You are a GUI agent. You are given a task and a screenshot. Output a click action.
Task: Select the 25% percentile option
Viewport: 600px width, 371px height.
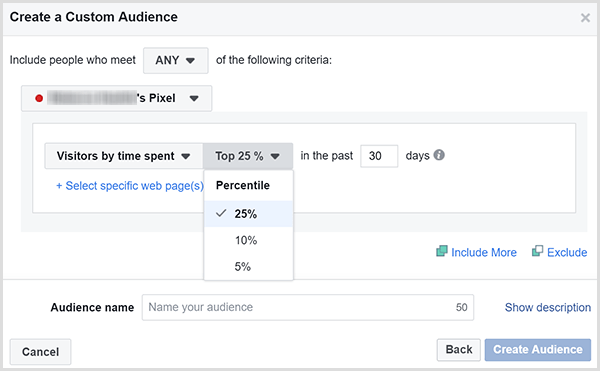pyautogui.click(x=249, y=214)
